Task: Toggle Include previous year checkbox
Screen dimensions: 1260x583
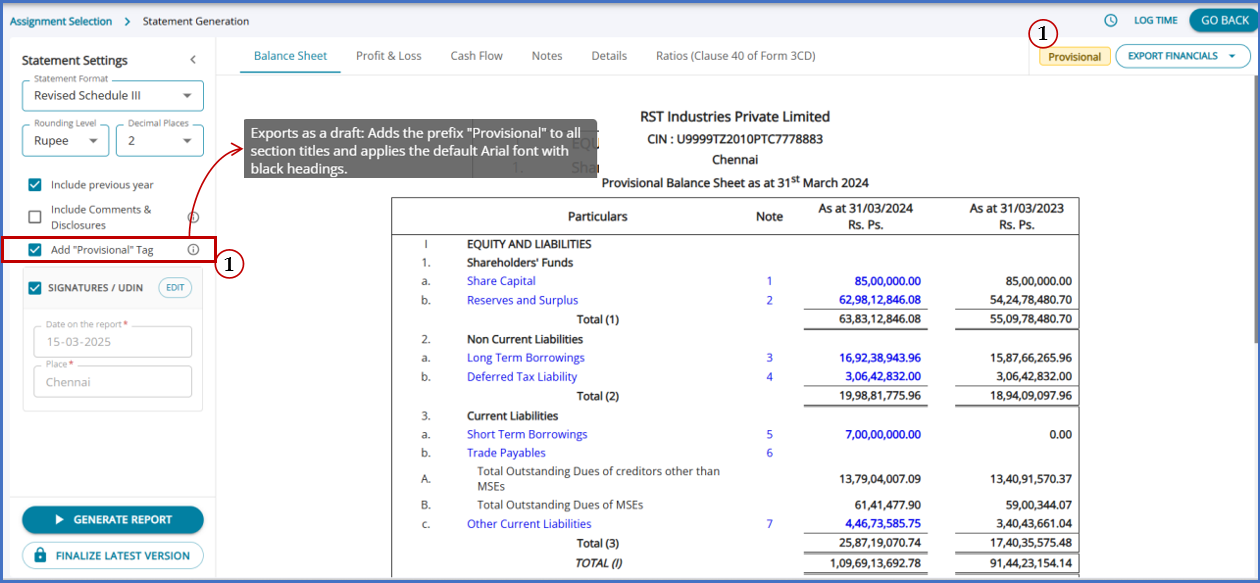Action: tap(35, 185)
